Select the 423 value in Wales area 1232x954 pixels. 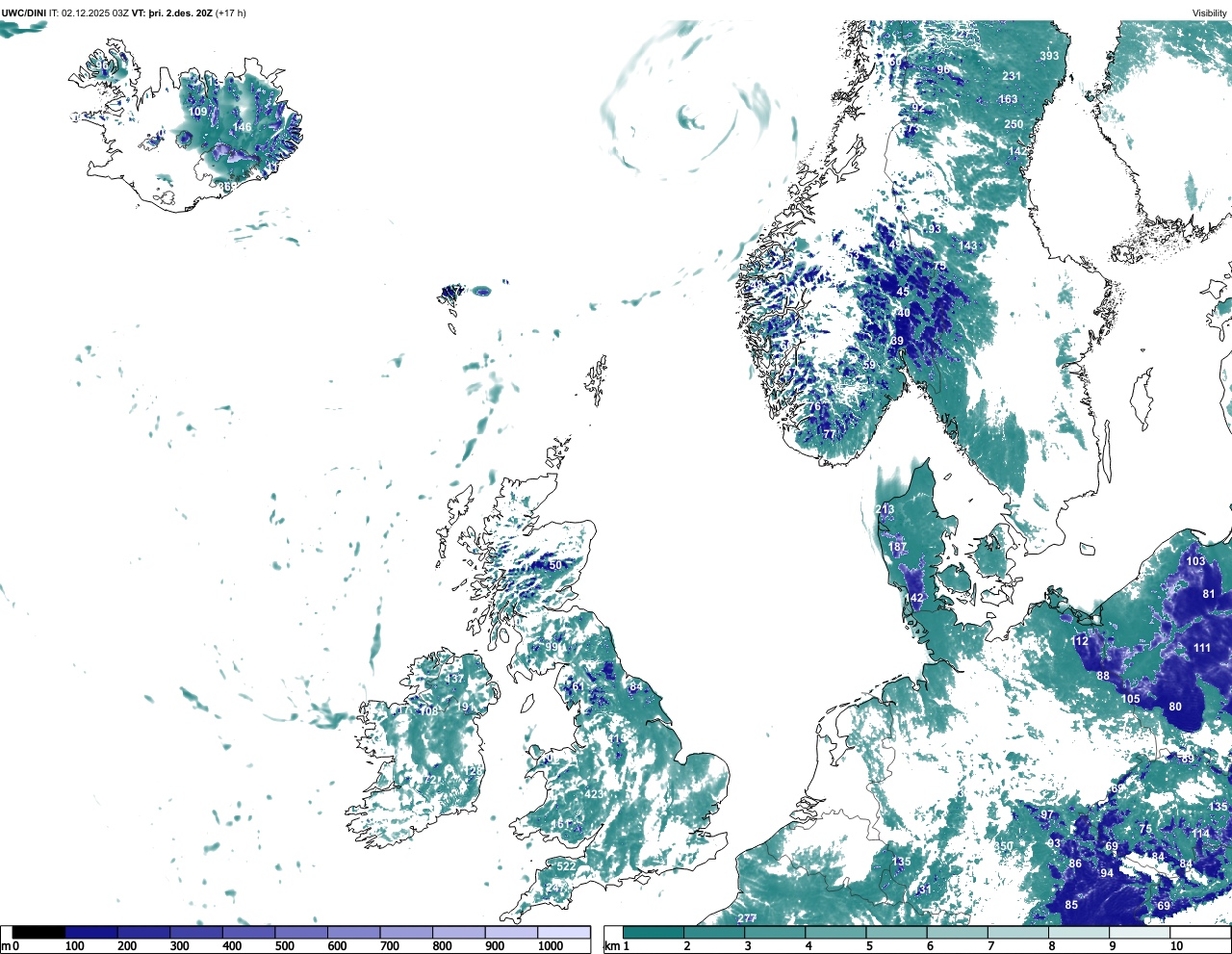click(x=594, y=794)
